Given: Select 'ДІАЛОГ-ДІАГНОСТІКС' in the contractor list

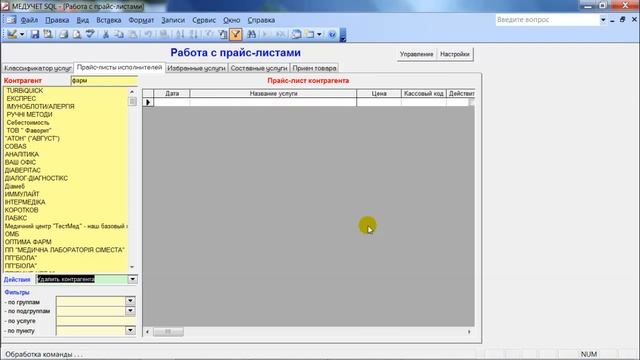Looking at the screenshot, I should [36, 178].
